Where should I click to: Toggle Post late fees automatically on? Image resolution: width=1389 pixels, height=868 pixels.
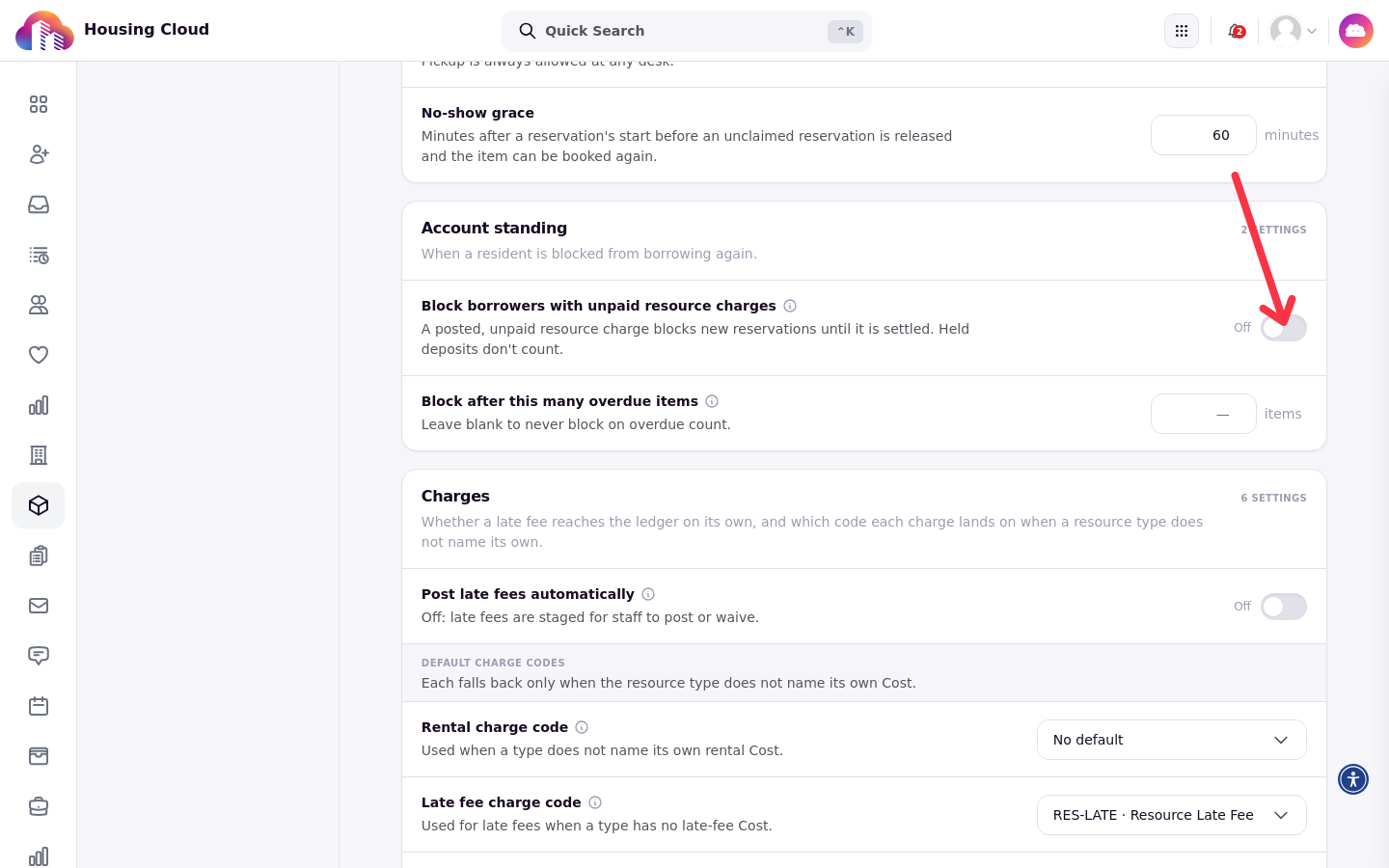[x=1284, y=607]
